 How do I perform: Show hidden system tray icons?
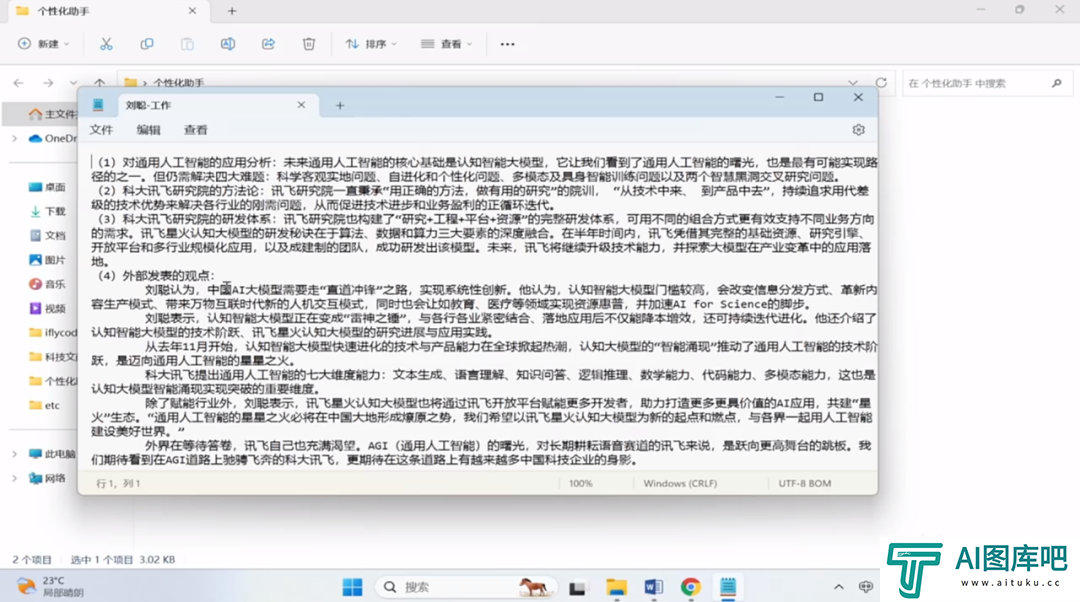pyautogui.click(x=838, y=587)
